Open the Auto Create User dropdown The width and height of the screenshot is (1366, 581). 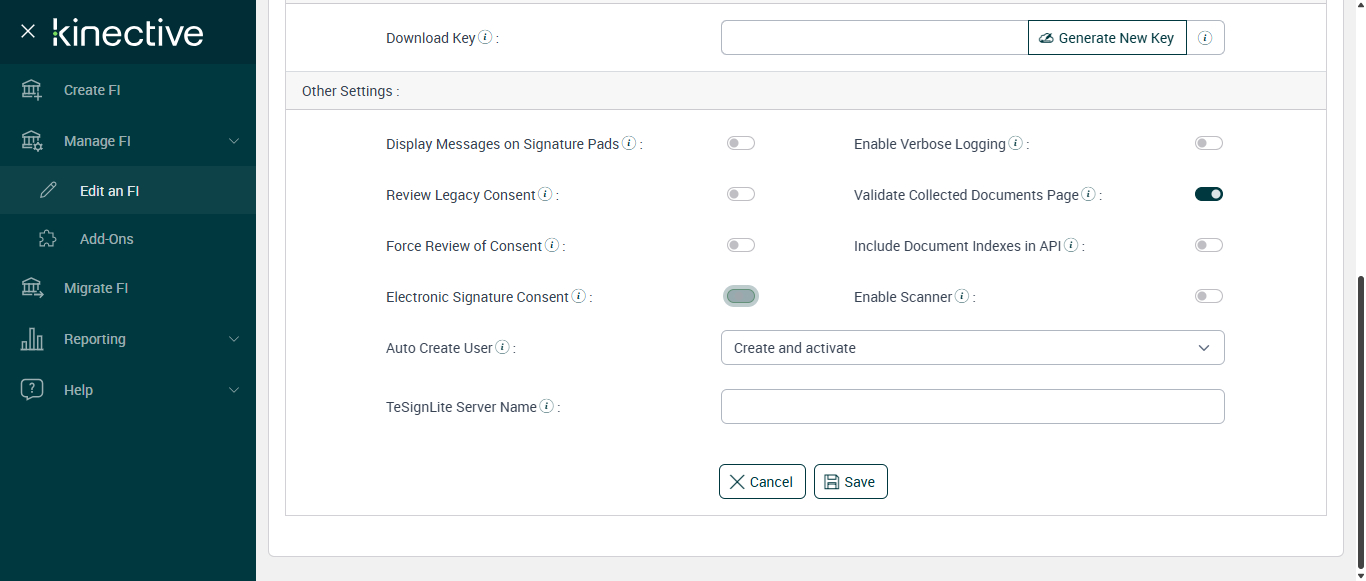972,348
